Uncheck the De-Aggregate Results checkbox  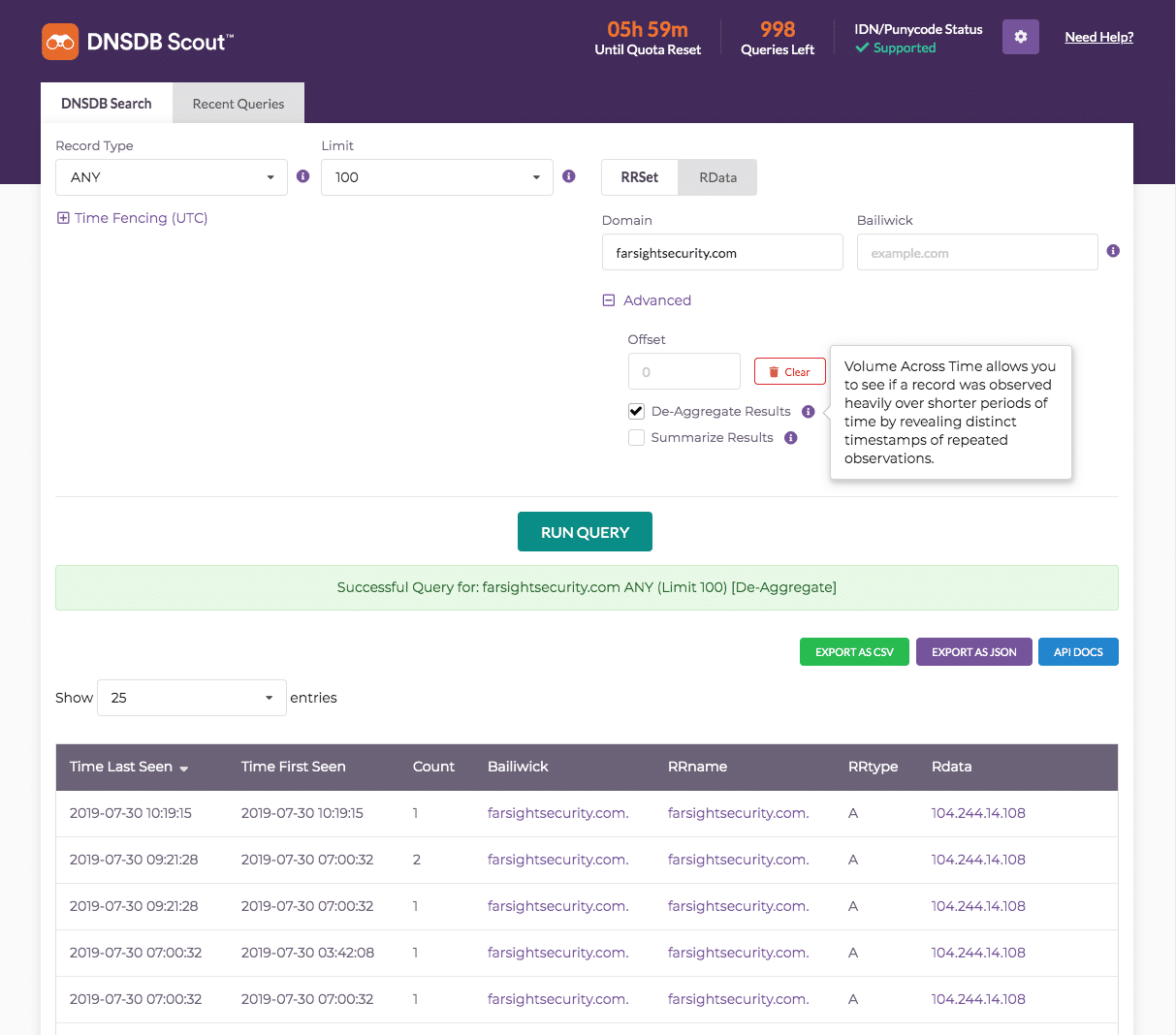tap(636, 411)
